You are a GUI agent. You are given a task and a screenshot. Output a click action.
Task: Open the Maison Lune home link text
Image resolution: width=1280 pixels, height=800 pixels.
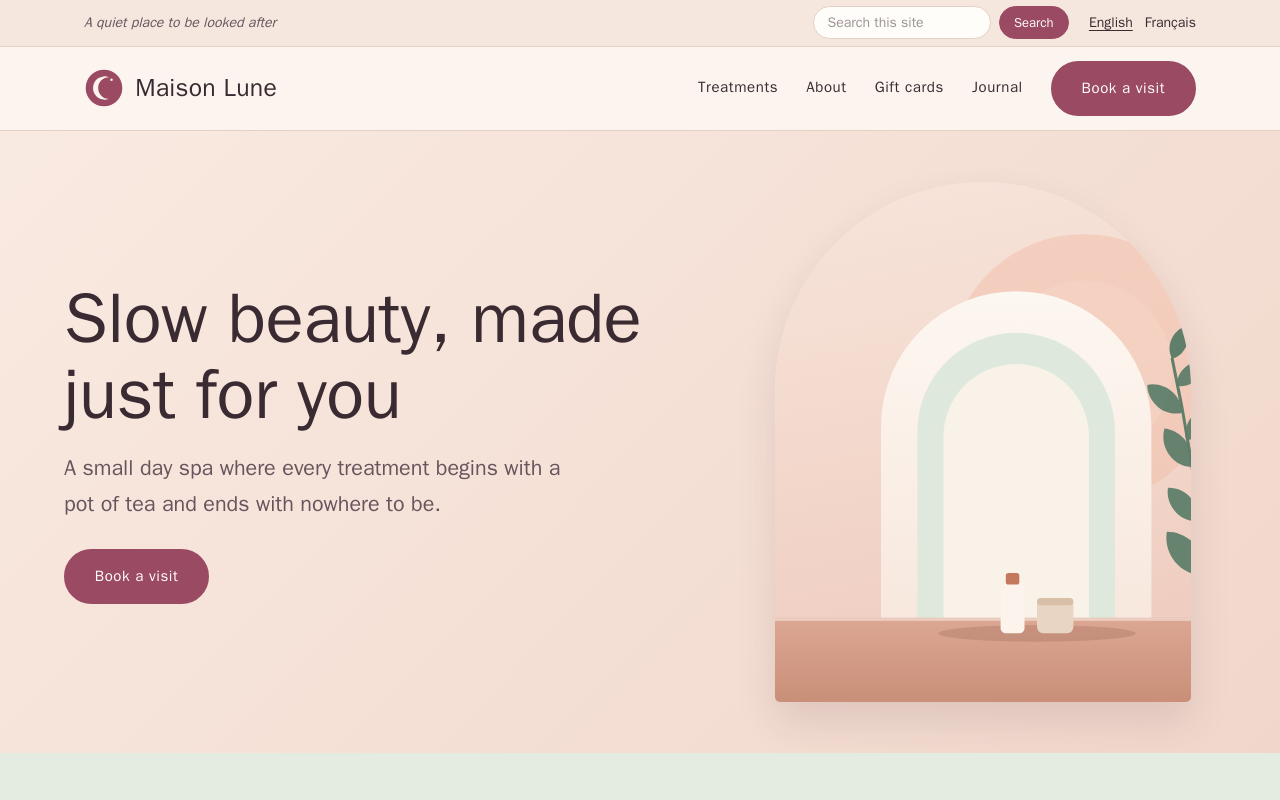click(x=206, y=88)
